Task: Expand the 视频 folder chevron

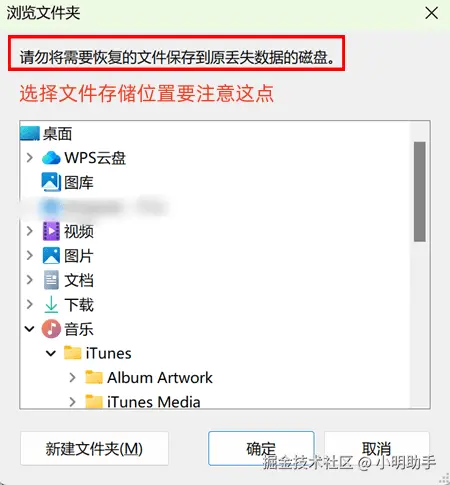Action: click(30, 231)
